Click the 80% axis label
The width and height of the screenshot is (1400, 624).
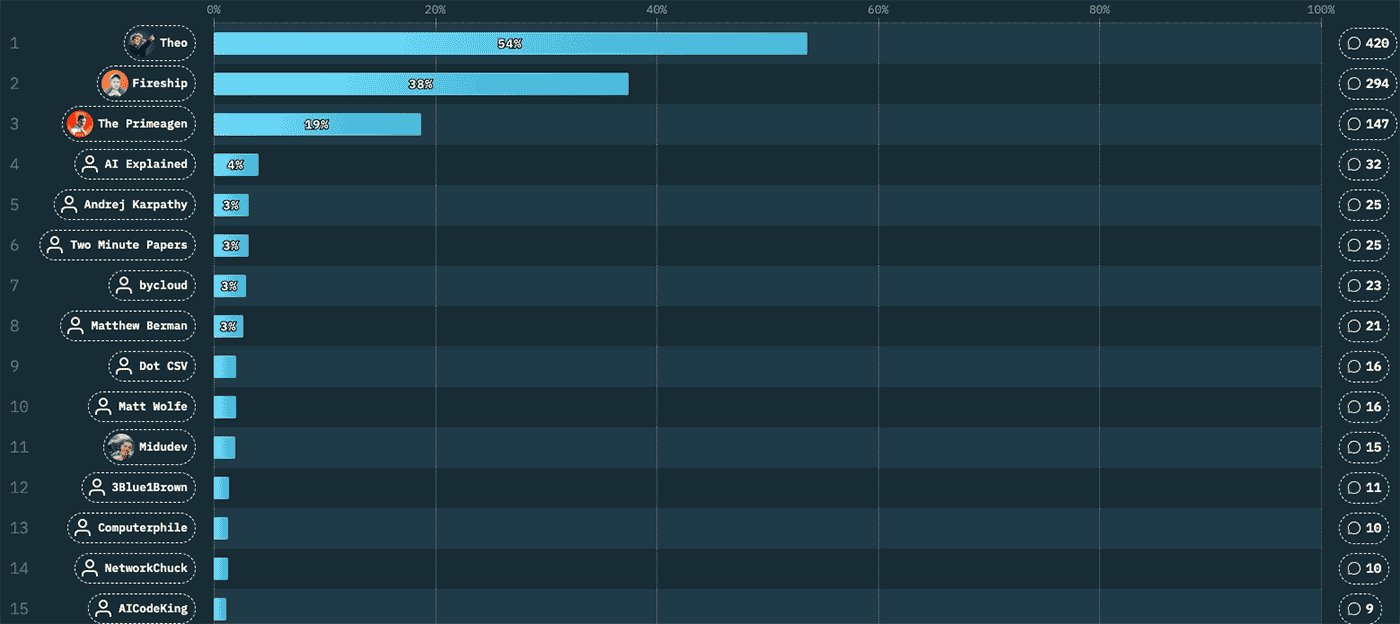click(x=1100, y=9)
